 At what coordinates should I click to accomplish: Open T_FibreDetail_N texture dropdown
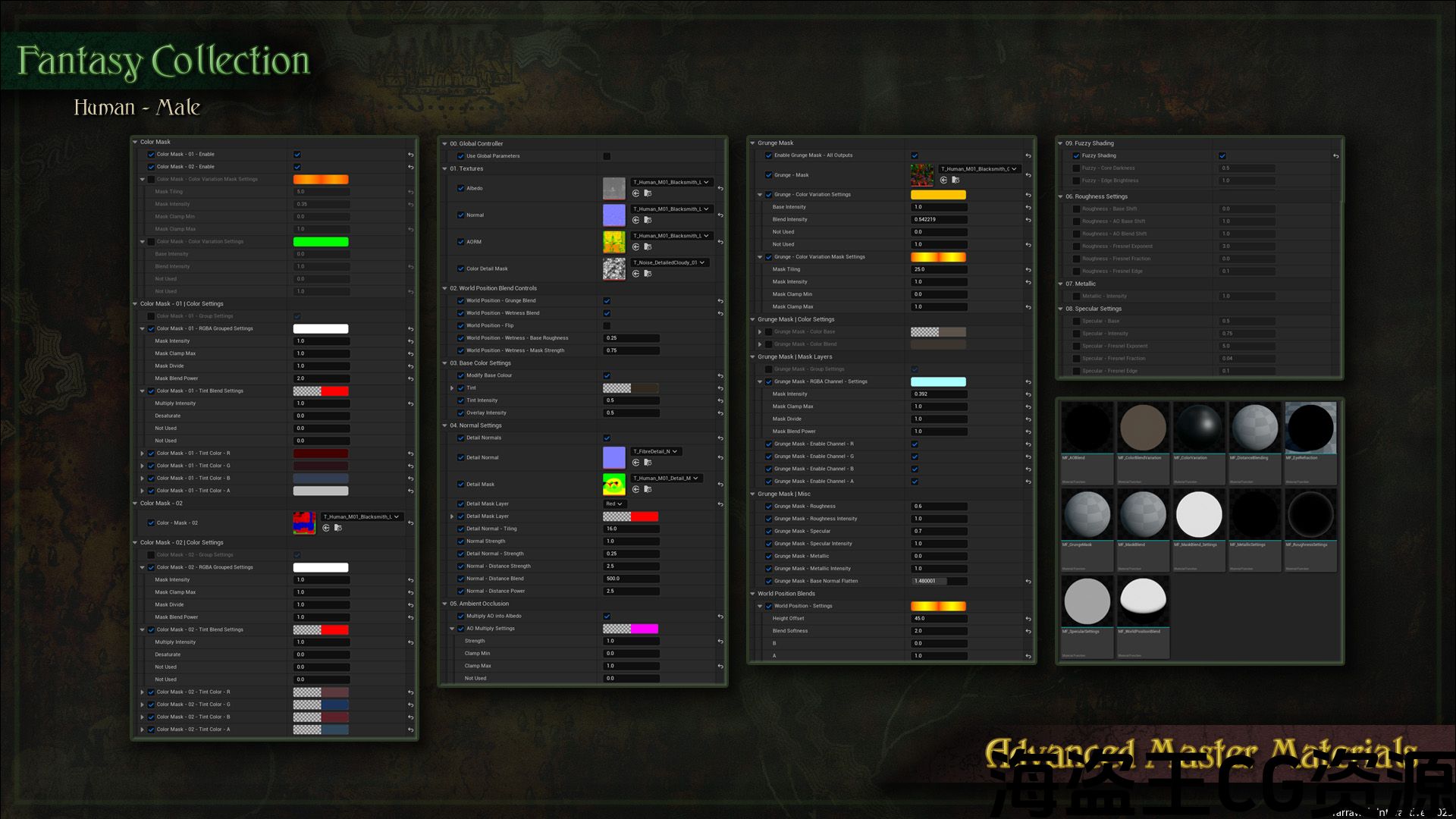point(655,452)
